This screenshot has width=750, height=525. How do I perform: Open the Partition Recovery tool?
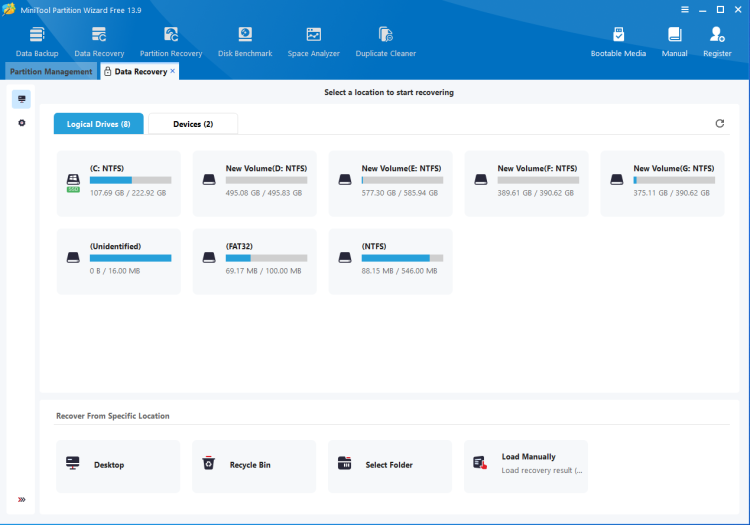point(171,42)
